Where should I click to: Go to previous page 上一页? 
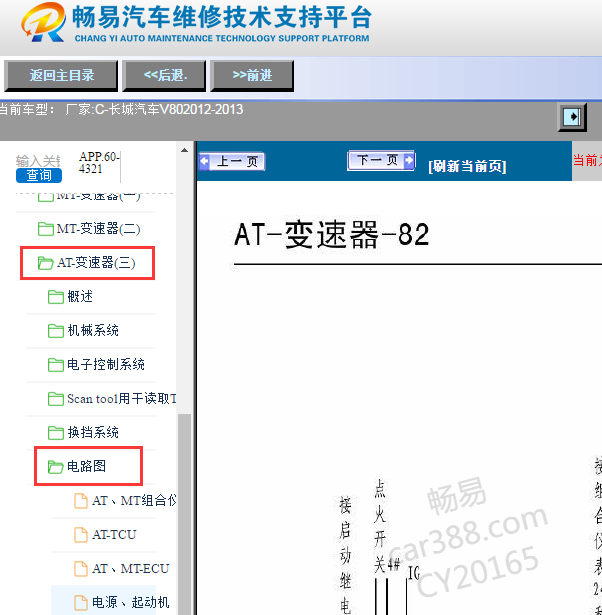[232, 161]
